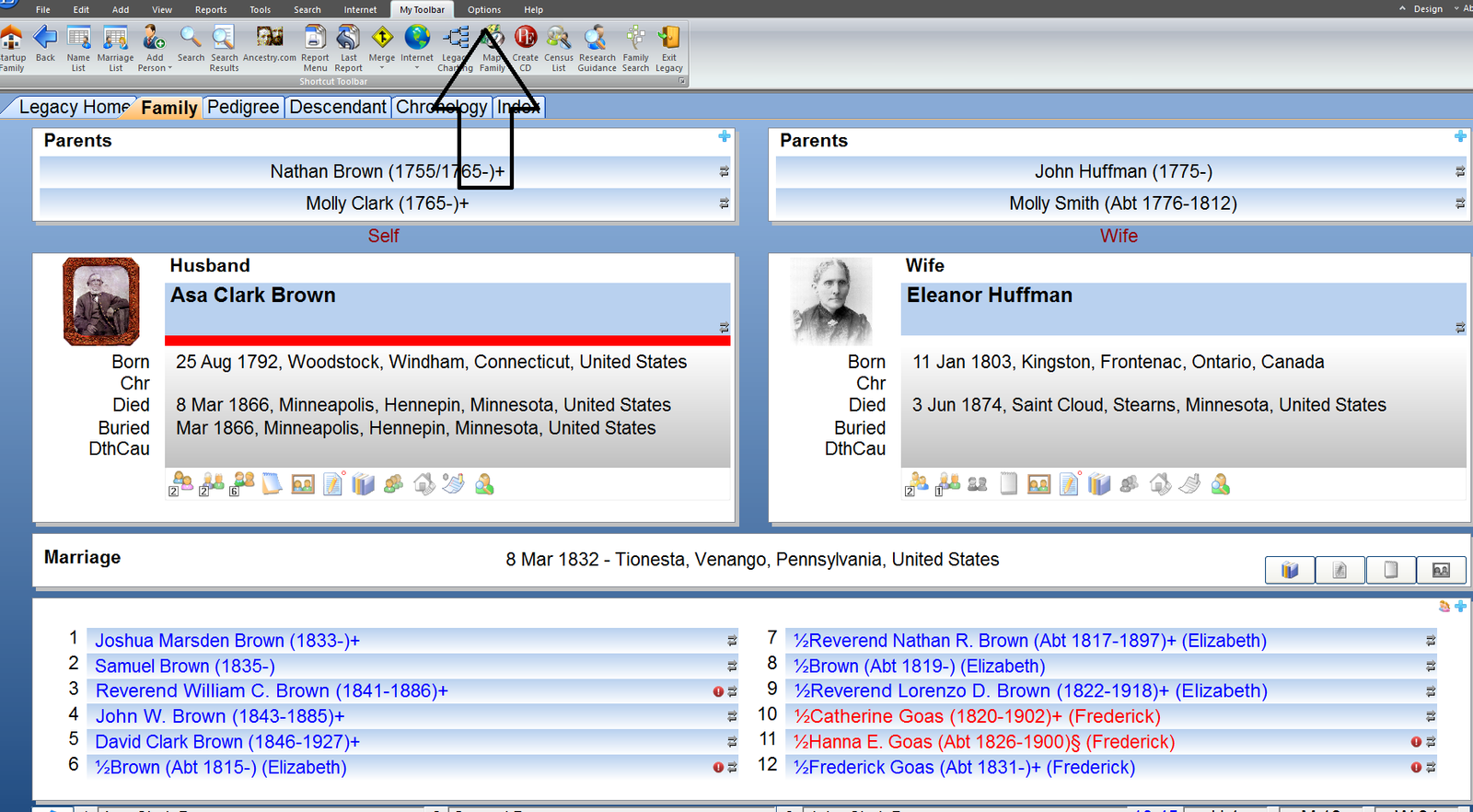Open the File menu

[x=42, y=9]
